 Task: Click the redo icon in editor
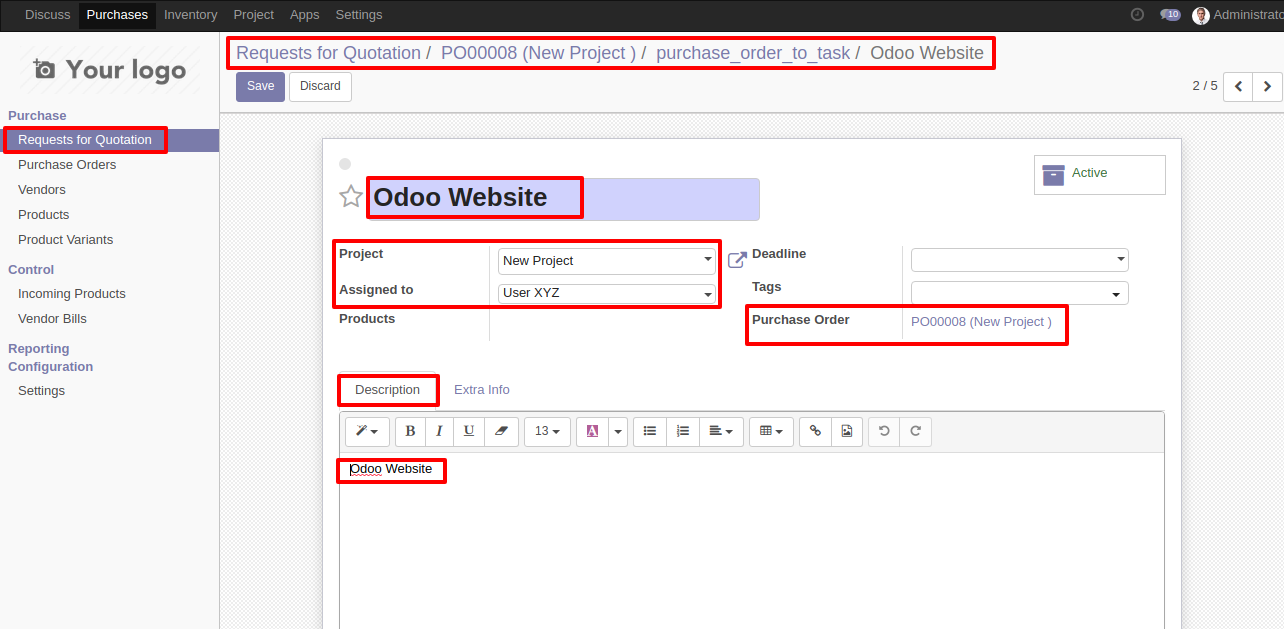pos(916,431)
